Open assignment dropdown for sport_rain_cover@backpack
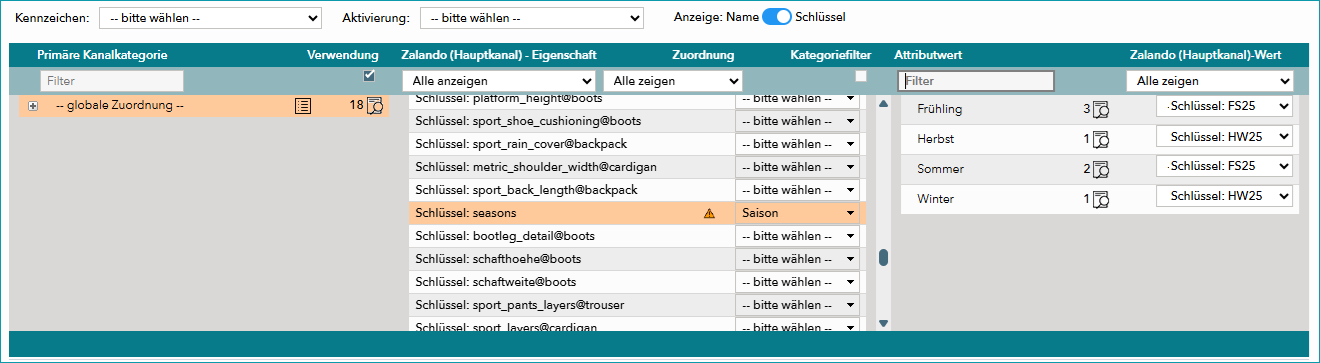This screenshot has height=363, width=1320. pyautogui.click(x=798, y=144)
